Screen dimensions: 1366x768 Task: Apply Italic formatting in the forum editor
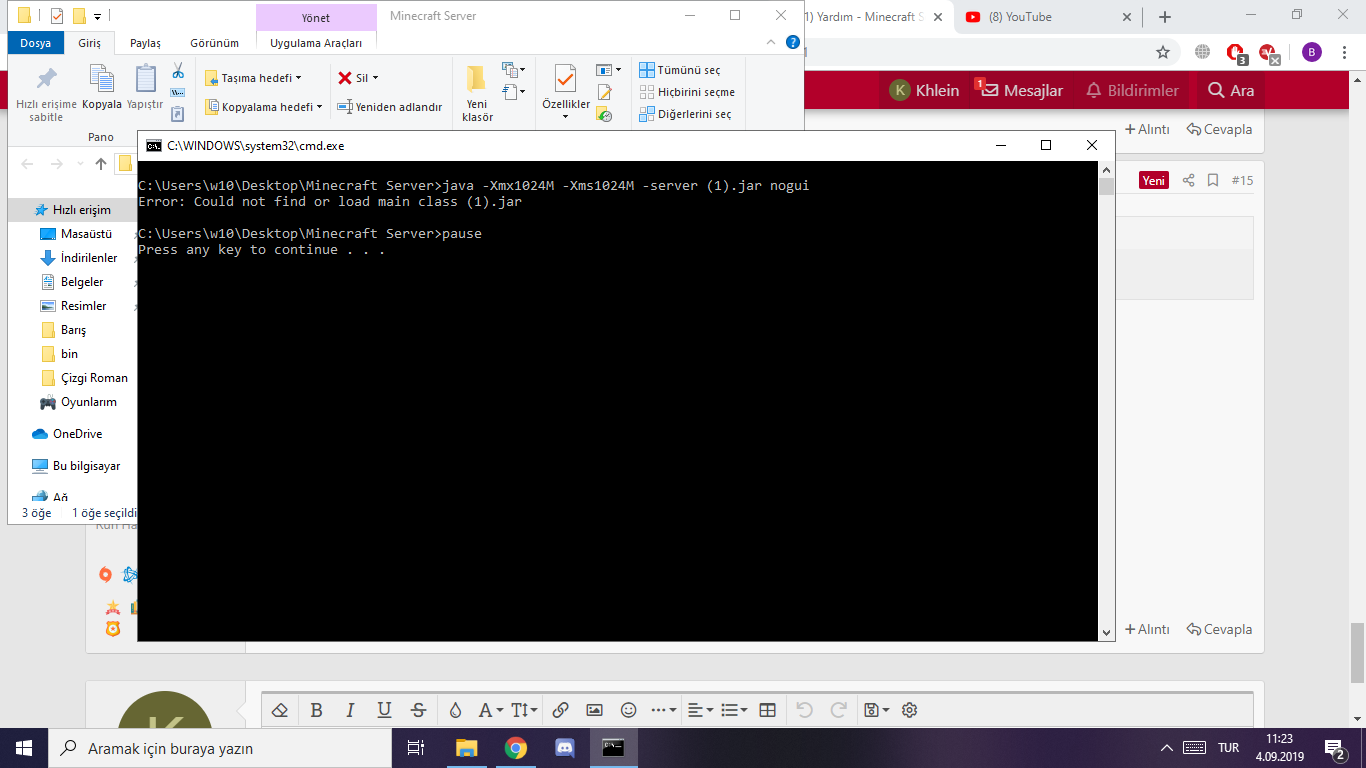(350, 710)
